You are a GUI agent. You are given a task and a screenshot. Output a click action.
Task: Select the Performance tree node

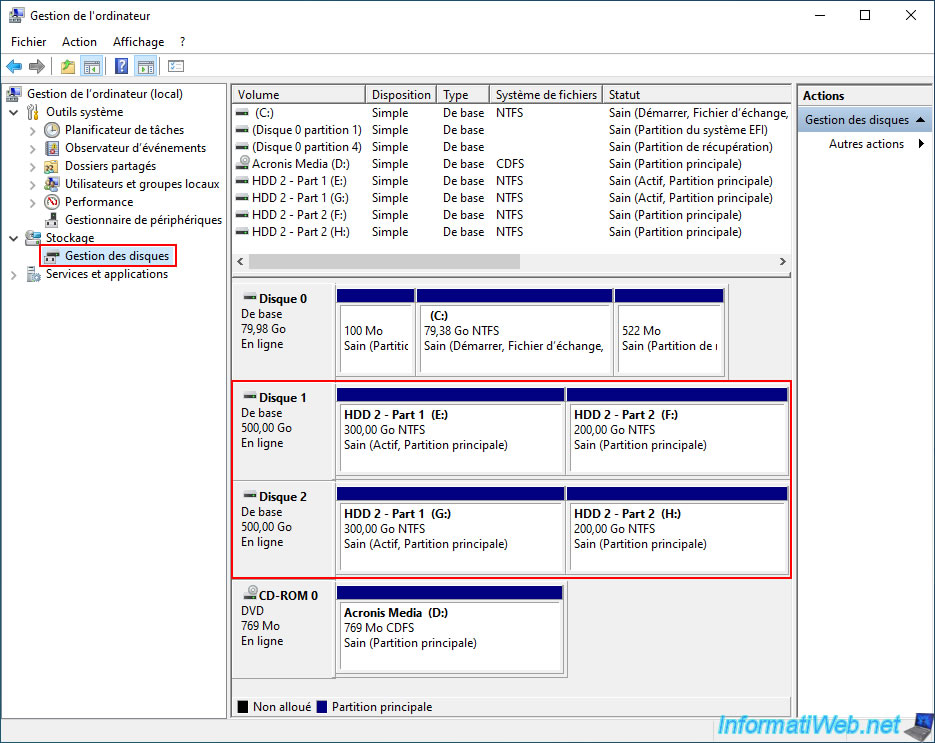coord(99,202)
